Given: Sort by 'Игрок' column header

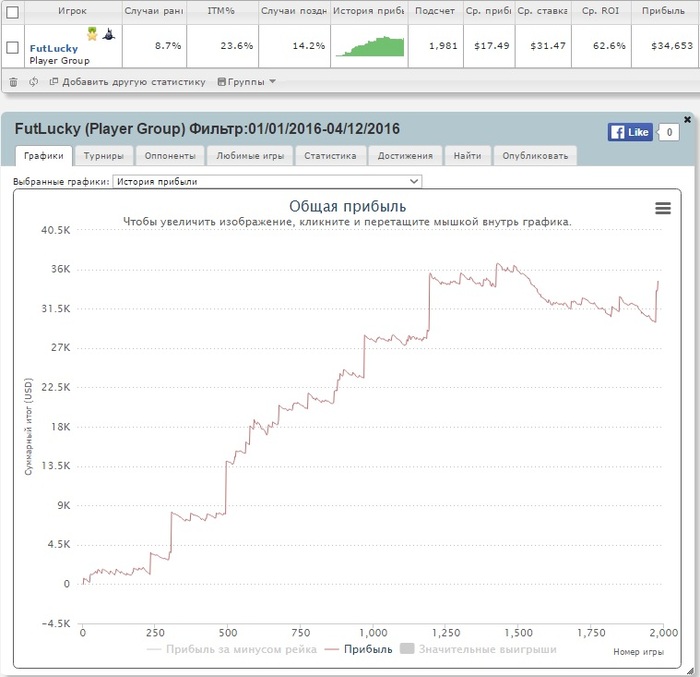Looking at the screenshot, I should coord(72,11).
